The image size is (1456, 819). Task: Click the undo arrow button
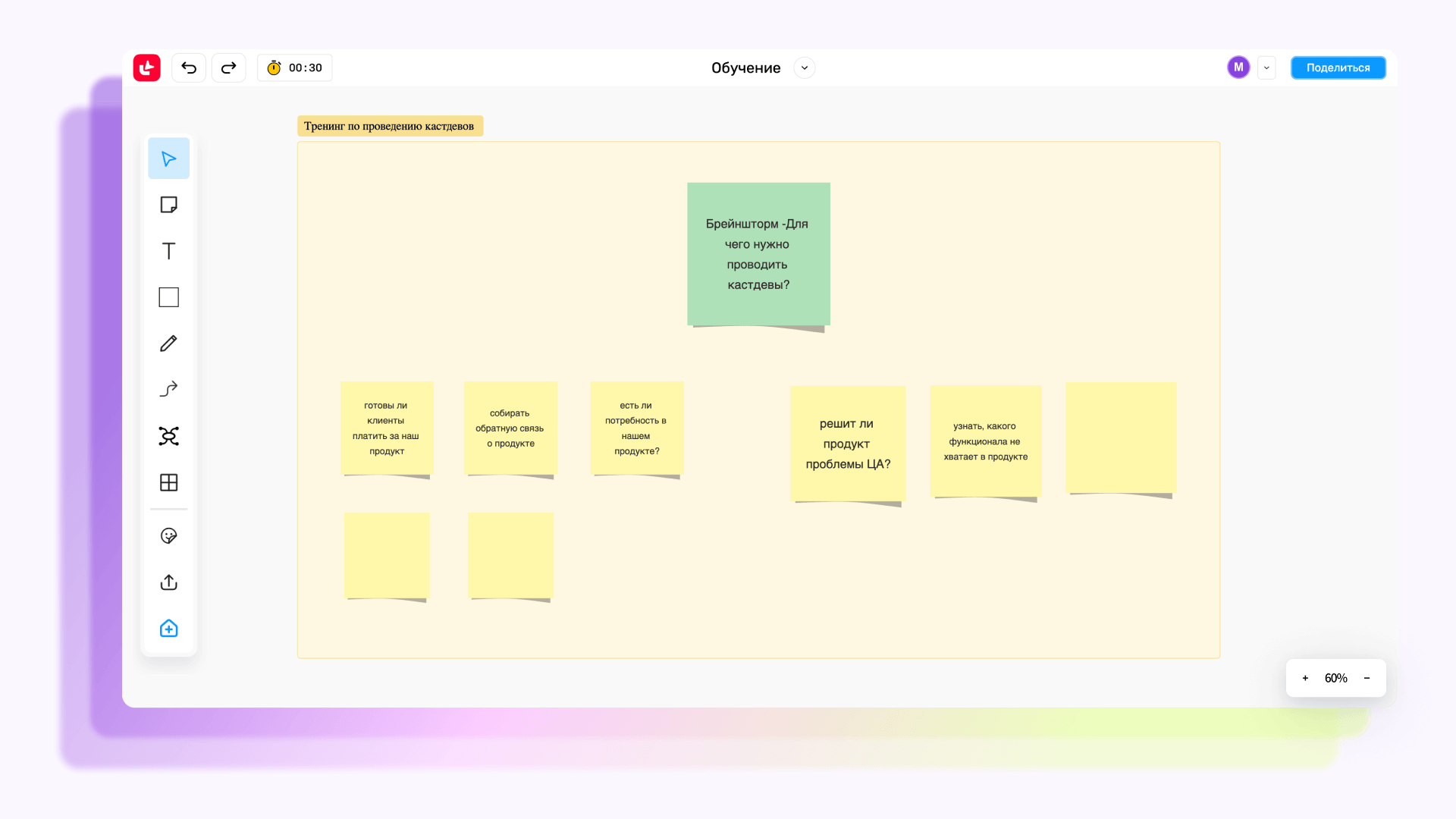tap(189, 68)
